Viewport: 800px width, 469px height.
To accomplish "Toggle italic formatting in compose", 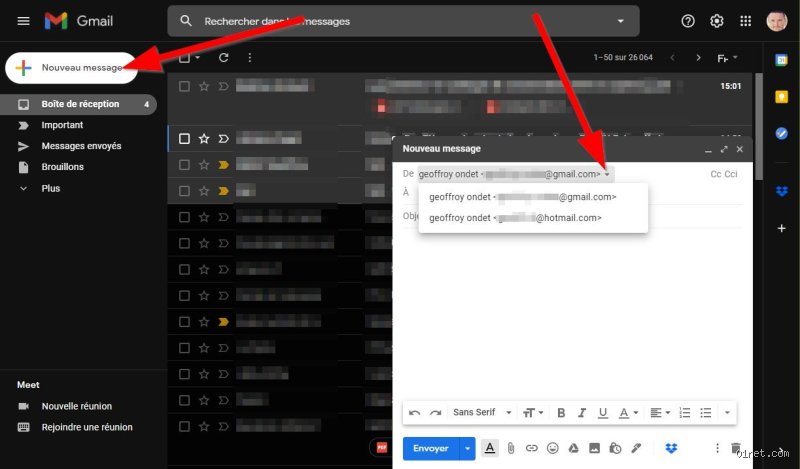I will (582, 412).
